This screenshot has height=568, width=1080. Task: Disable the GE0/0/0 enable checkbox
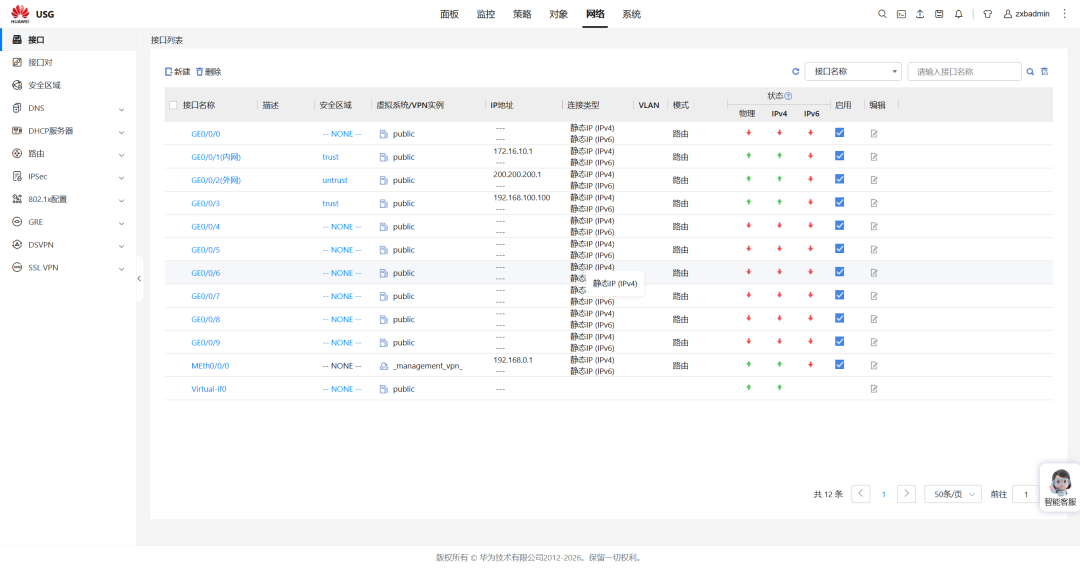[839, 133]
